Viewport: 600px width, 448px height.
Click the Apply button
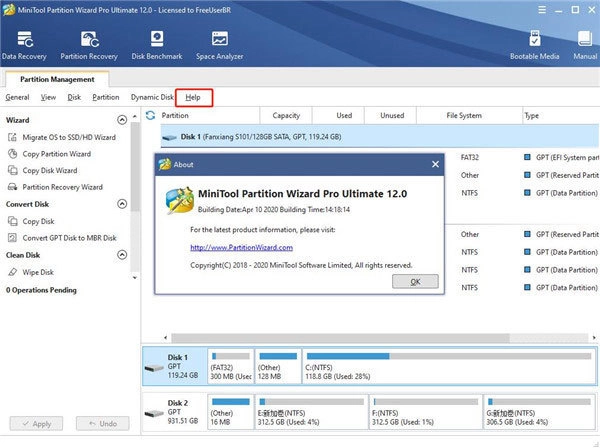[x=36, y=424]
